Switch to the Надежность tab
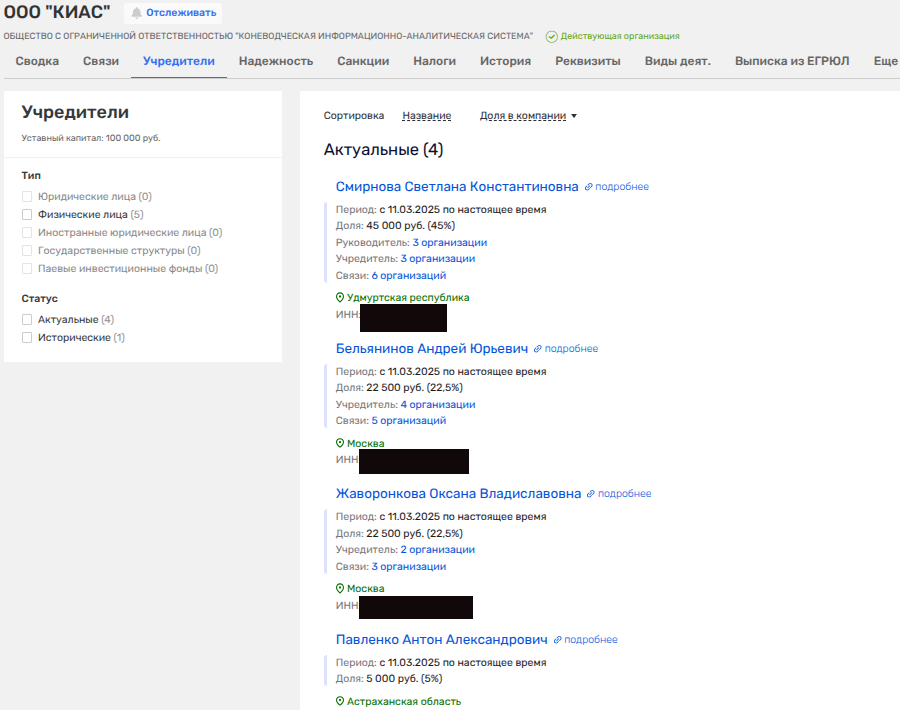This screenshot has width=900, height=710. (276, 61)
